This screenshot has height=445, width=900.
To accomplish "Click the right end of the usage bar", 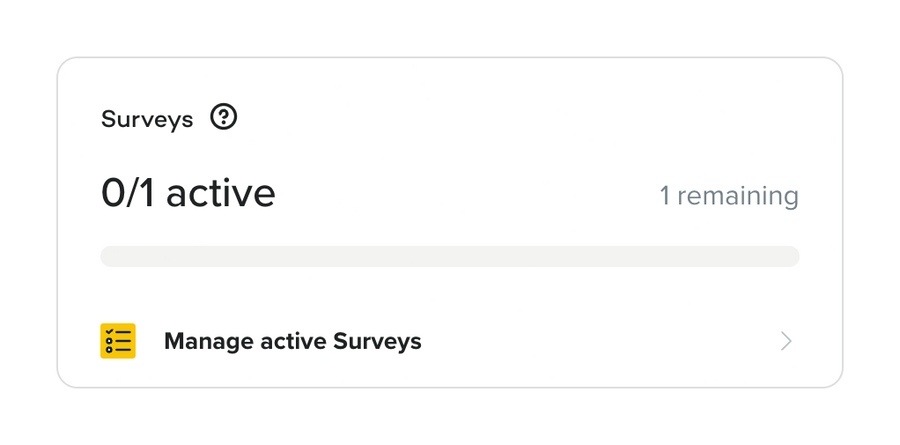I will pyautogui.click(x=790, y=257).
